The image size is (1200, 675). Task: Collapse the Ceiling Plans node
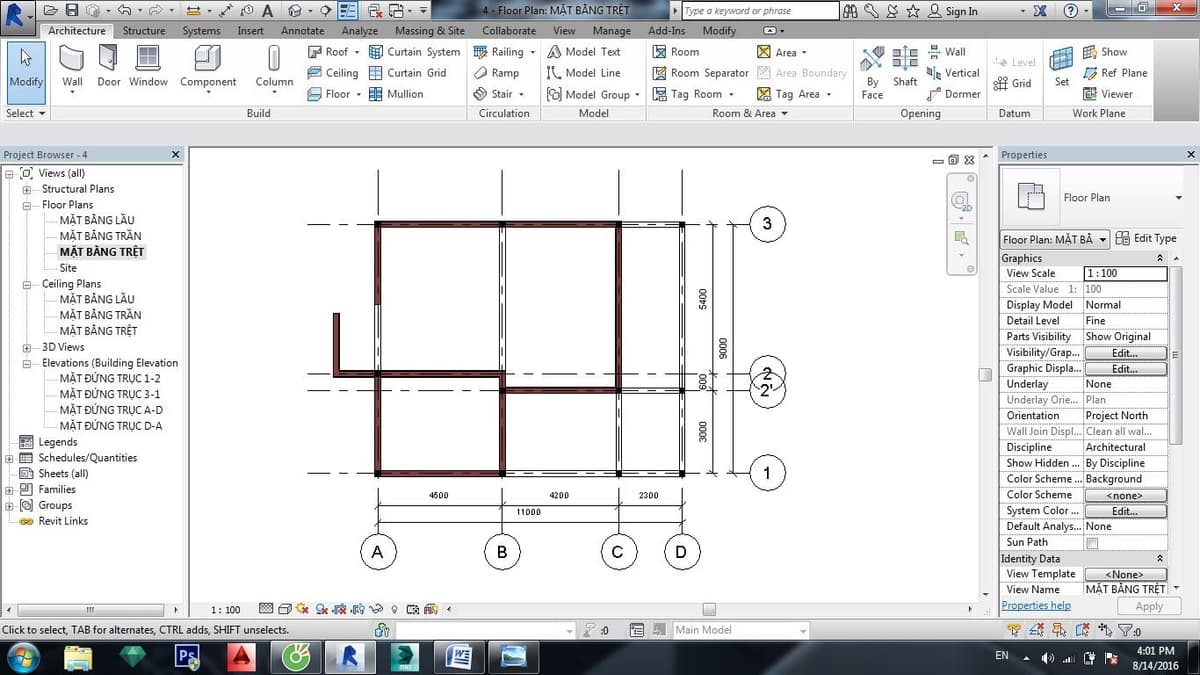[25, 284]
